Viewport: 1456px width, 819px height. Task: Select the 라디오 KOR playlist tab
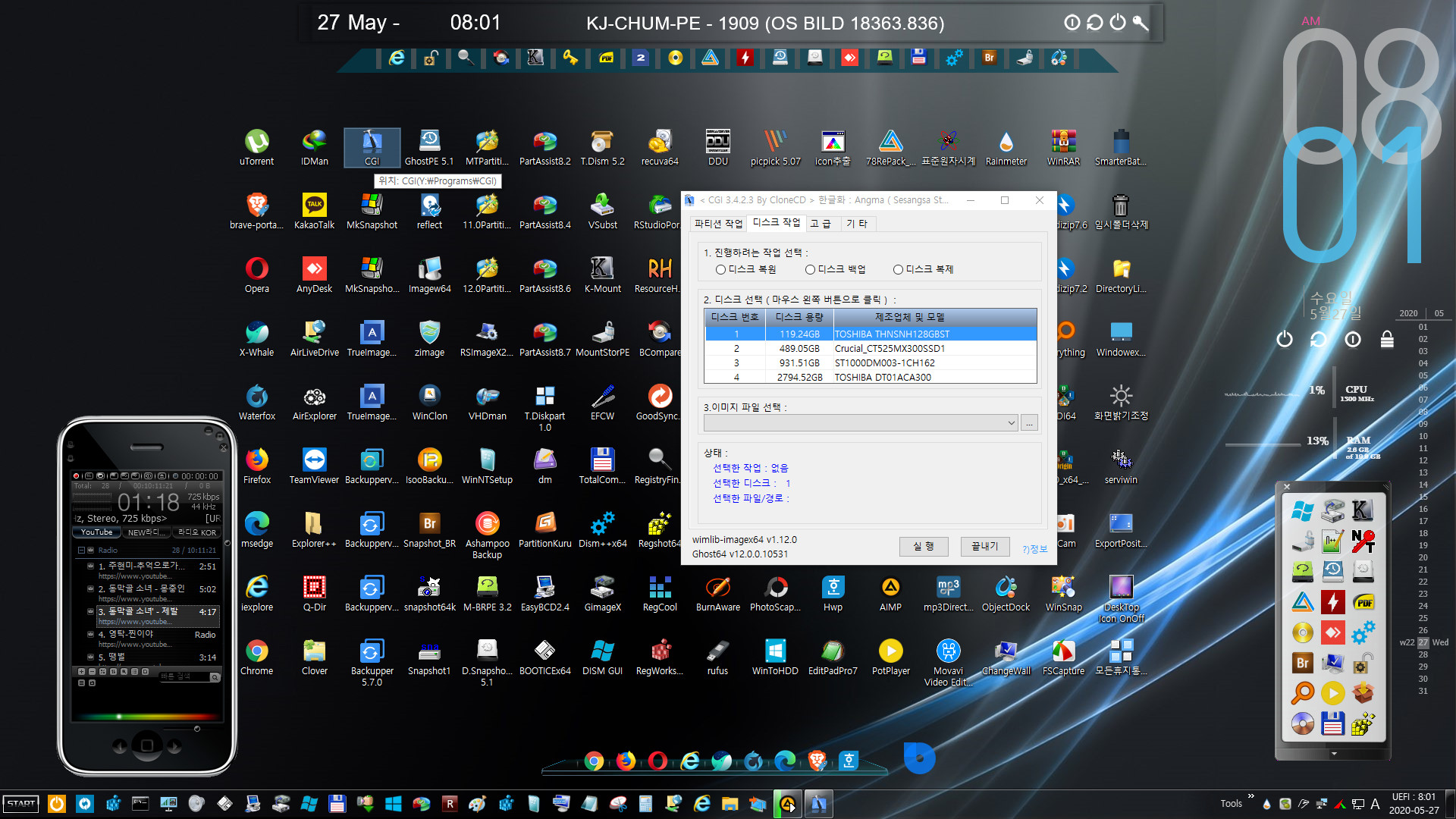tap(196, 532)
